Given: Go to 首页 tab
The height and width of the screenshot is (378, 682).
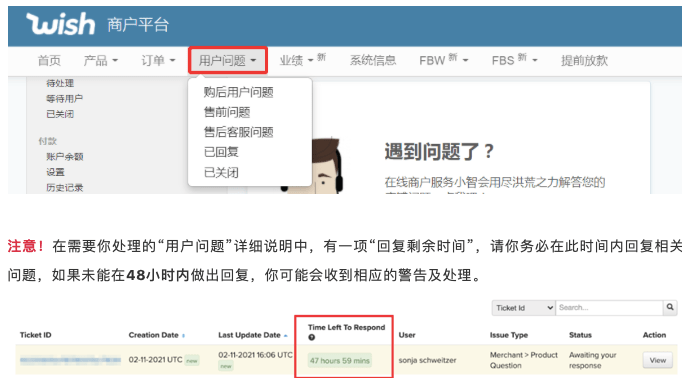Looking at the screenshot, I should [49, 60].
